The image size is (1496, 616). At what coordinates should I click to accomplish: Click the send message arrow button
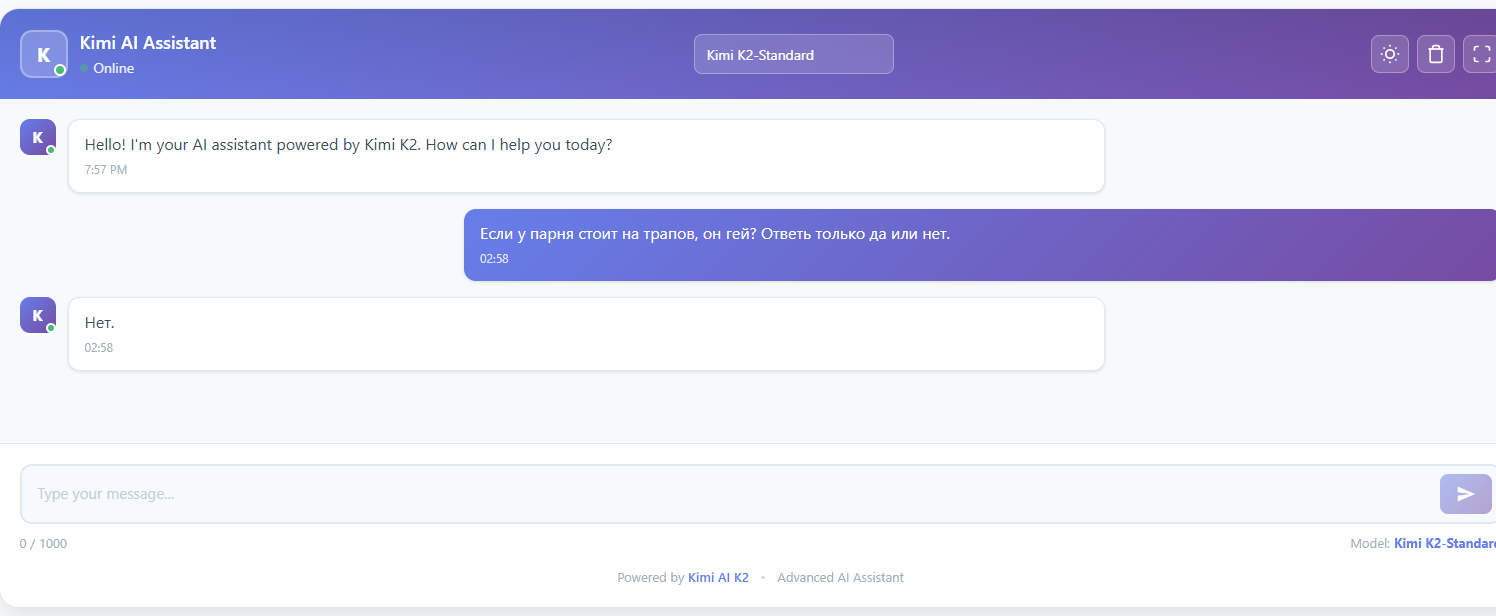[1465, 494]
